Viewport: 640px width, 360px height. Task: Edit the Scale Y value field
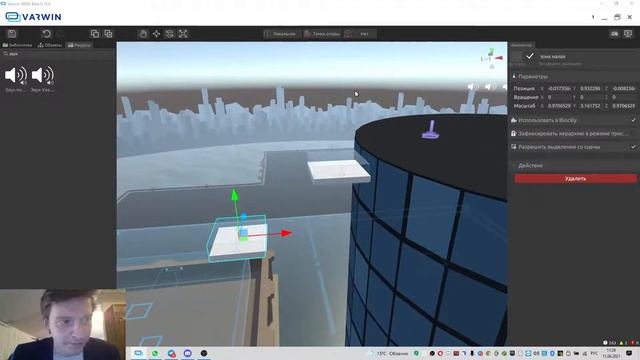point(590,106)
